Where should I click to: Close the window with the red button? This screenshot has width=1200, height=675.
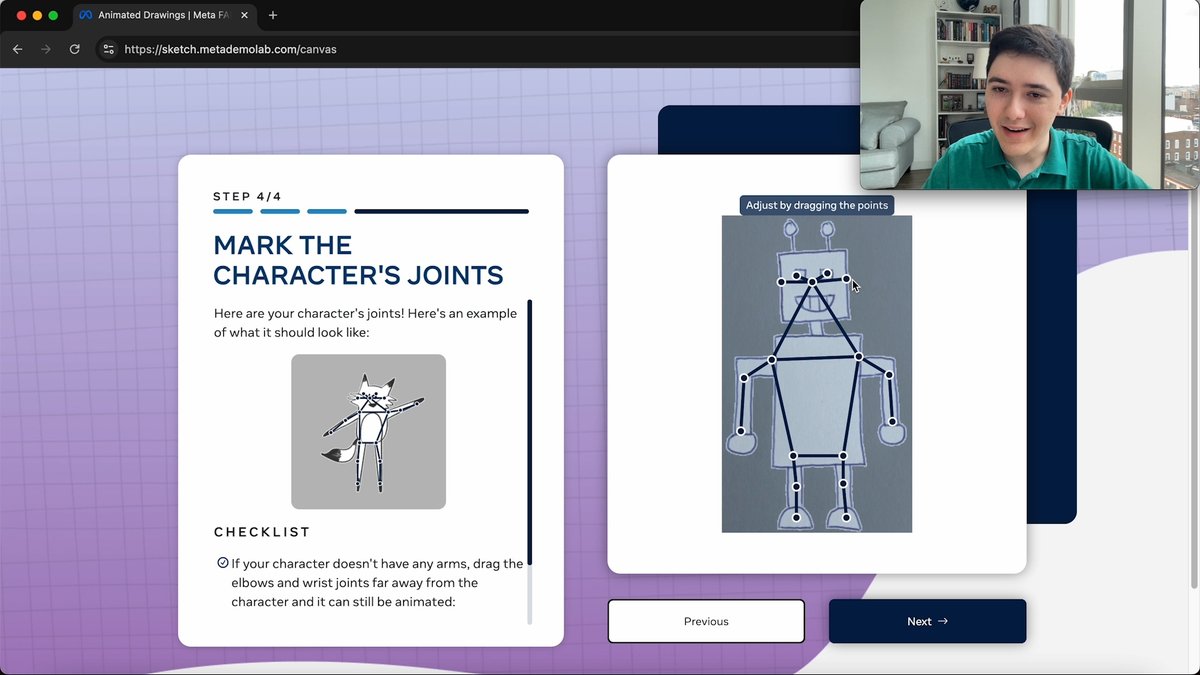pos(21,15)
